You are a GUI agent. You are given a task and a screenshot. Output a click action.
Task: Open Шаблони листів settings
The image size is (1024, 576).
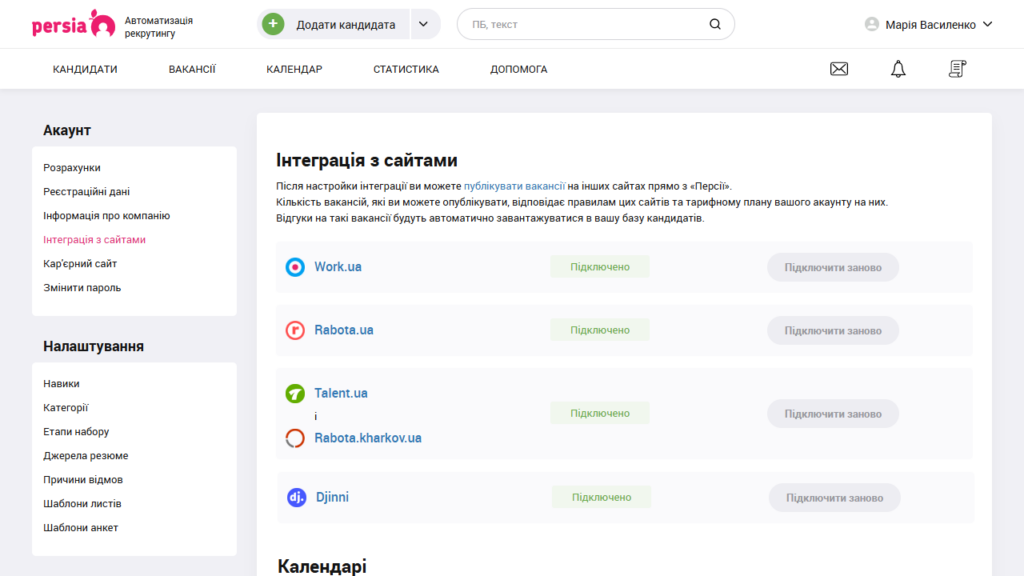pyautogui.click(x=82, y=504)
